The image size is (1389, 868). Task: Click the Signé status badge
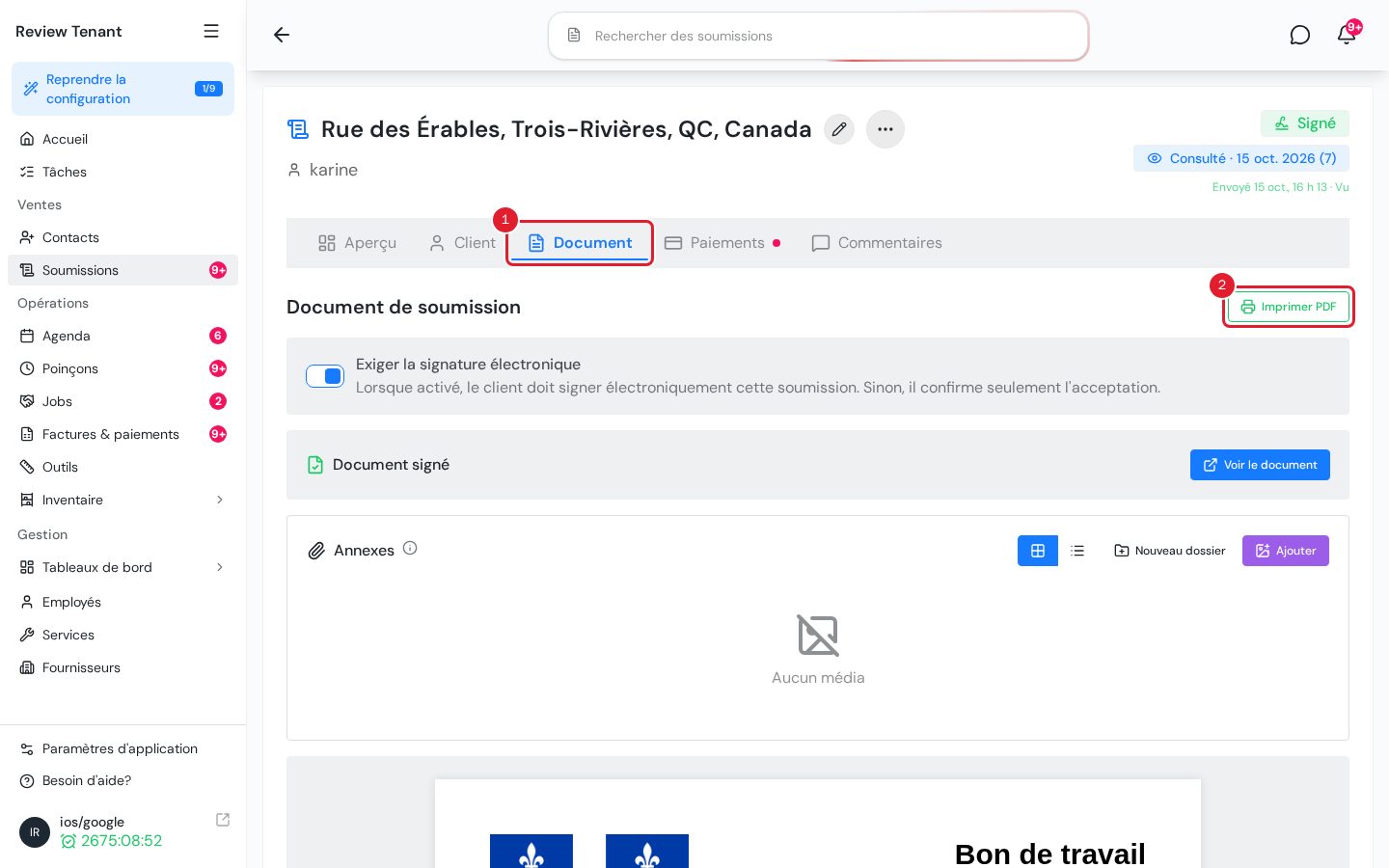(x=1305, y=123)
